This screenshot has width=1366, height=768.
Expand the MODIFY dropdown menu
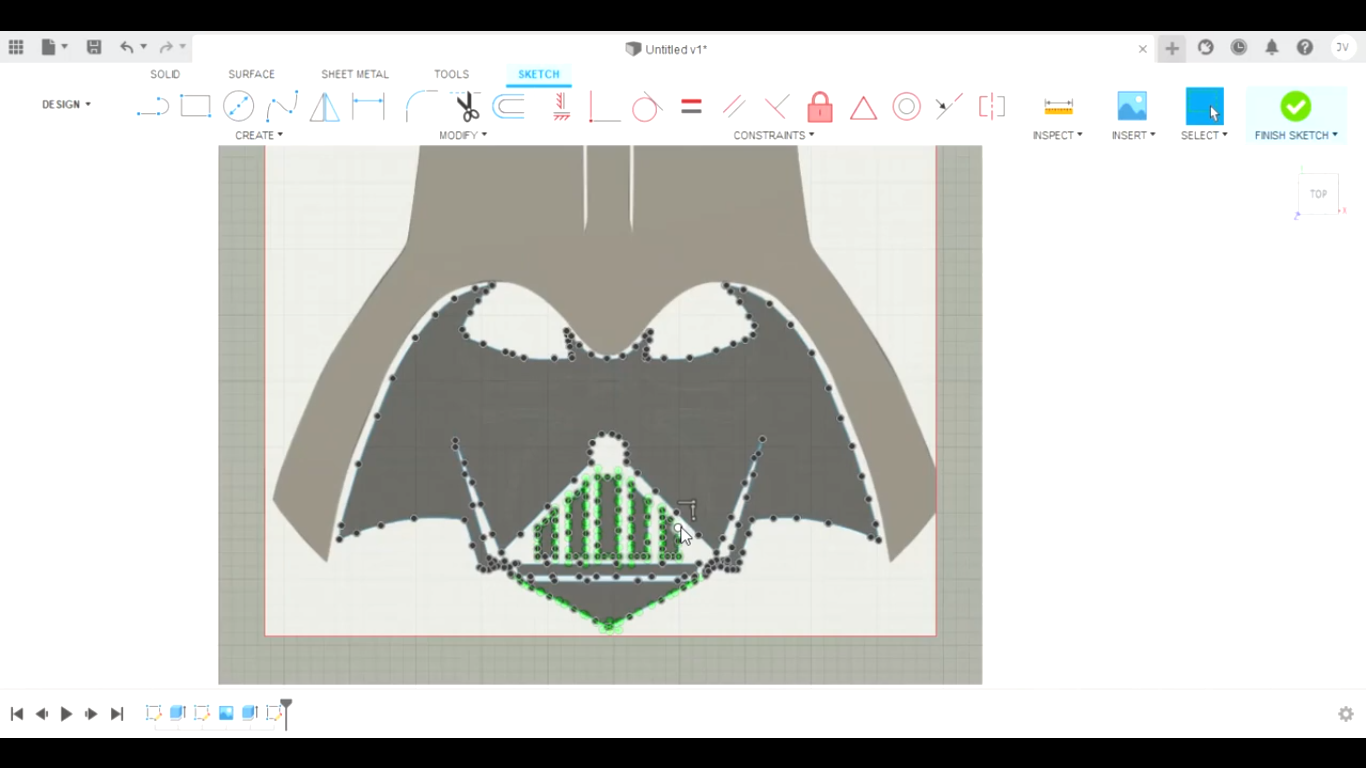[463, 135]
